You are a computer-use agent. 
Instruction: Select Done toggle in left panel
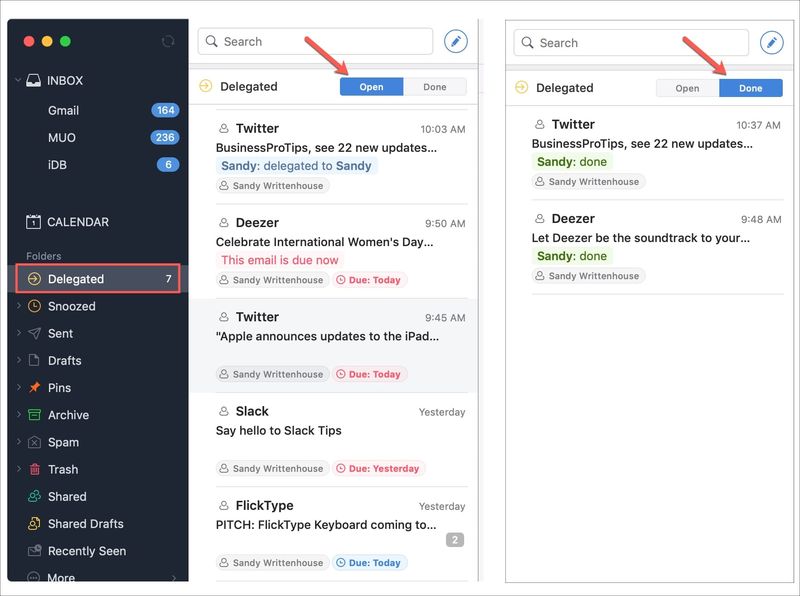pyautogui.click(x=435, y=87)
